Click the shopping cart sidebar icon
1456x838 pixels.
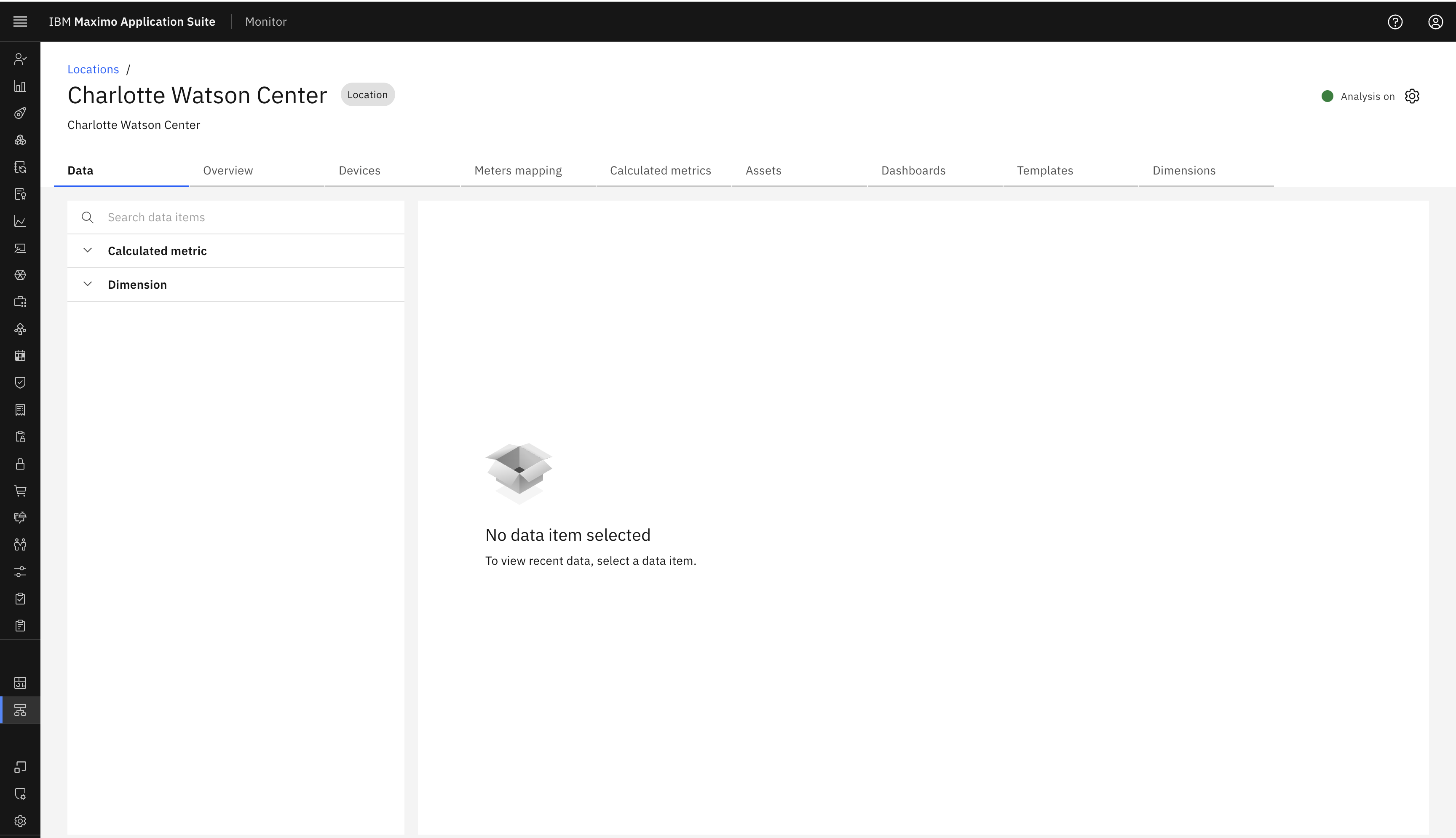(x=20, y=490)
